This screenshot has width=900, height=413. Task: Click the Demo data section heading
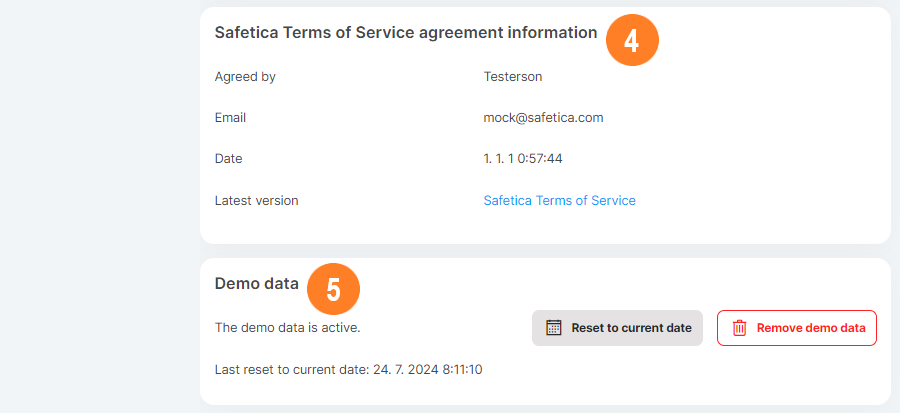click(256, 283)
